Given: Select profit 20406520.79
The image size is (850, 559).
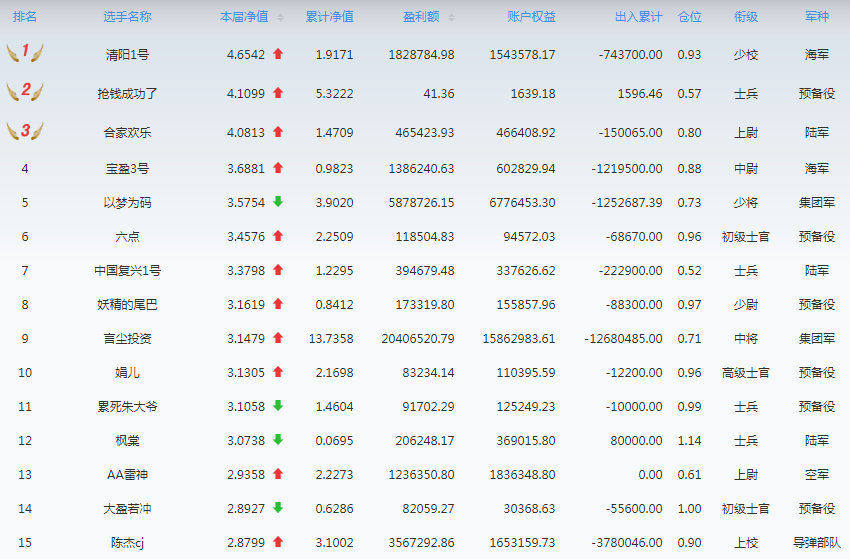Looking at the screenshot, I should point(418,339).
